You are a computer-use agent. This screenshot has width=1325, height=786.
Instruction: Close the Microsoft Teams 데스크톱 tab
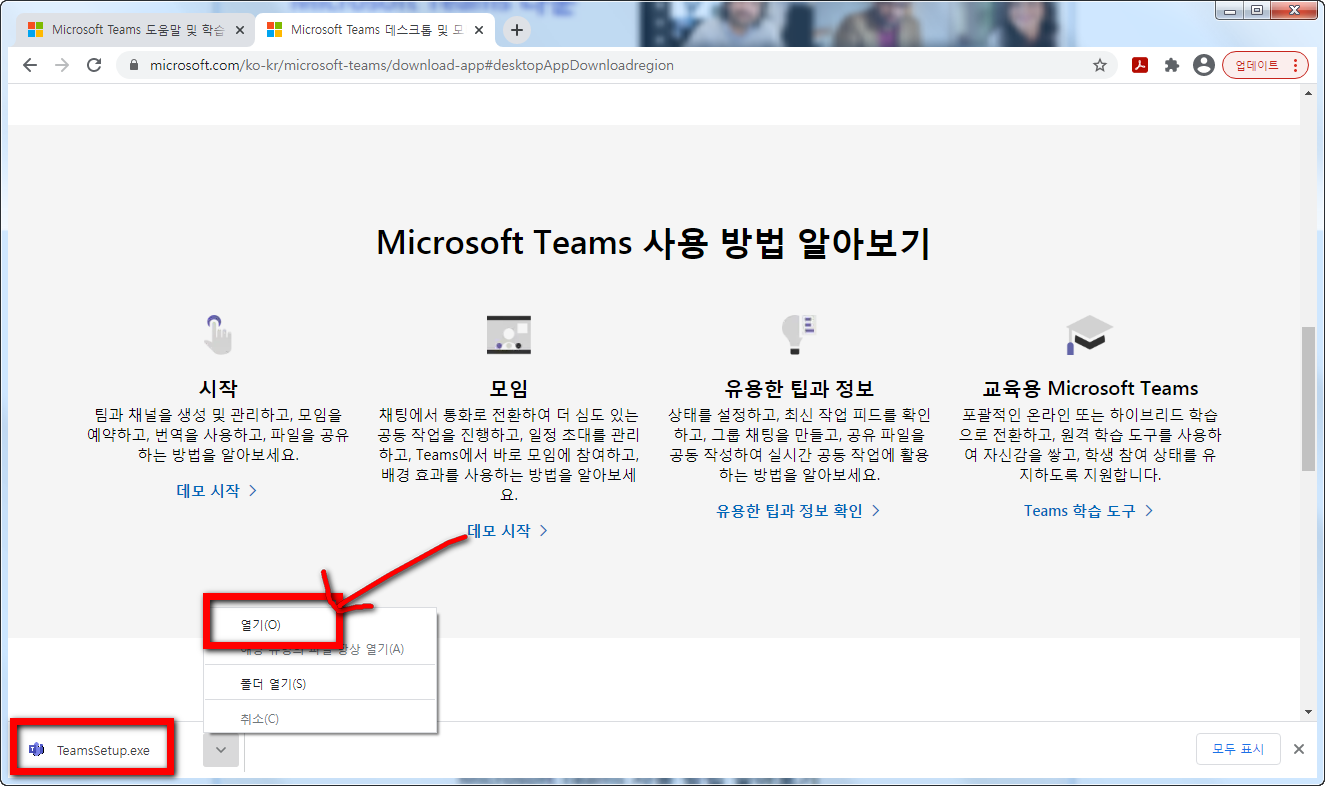tap(479, 30)
